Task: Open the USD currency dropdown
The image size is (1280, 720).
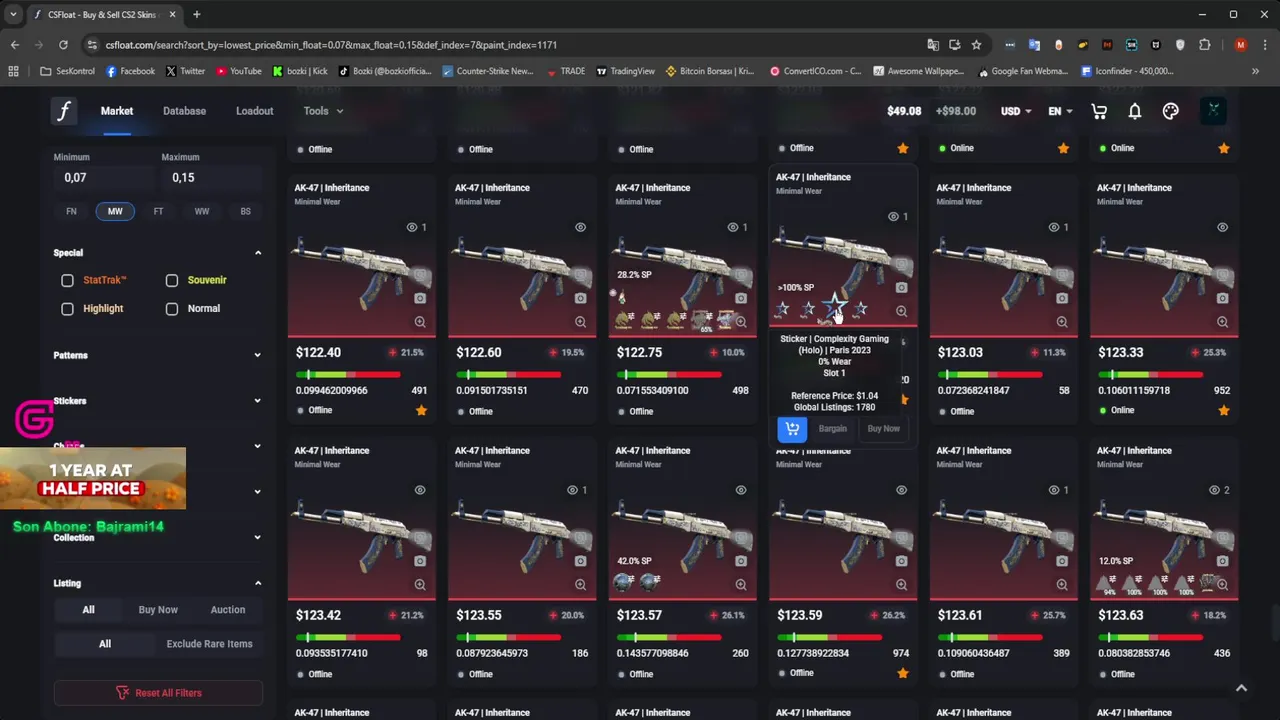Action: click(x=1016, y=111)
